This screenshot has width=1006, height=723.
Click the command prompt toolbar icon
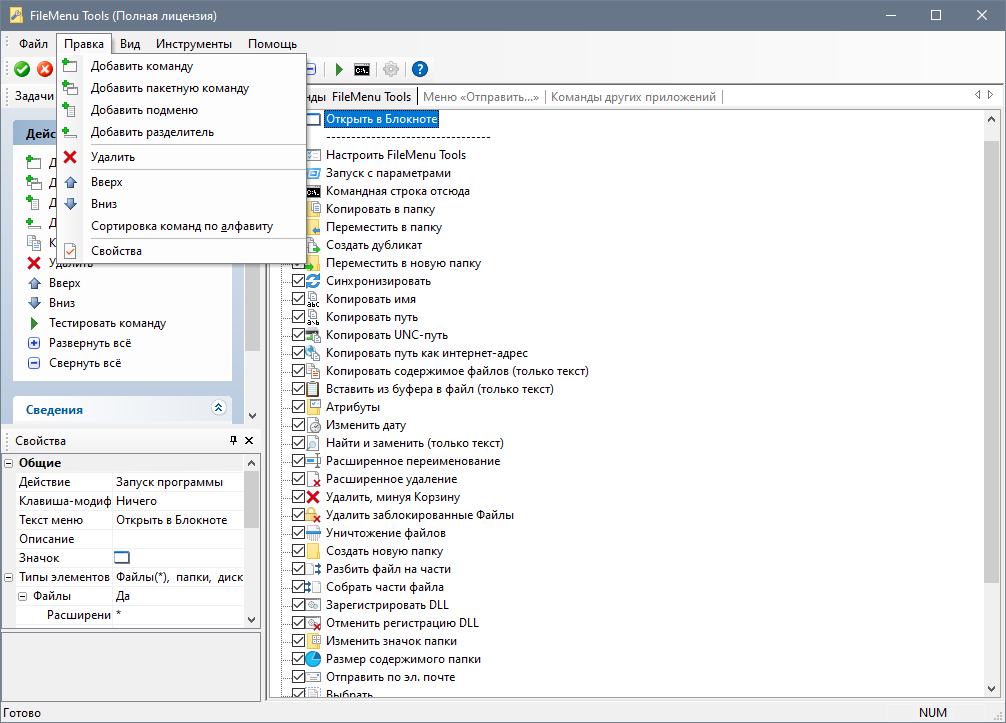(x=363, y=69)
